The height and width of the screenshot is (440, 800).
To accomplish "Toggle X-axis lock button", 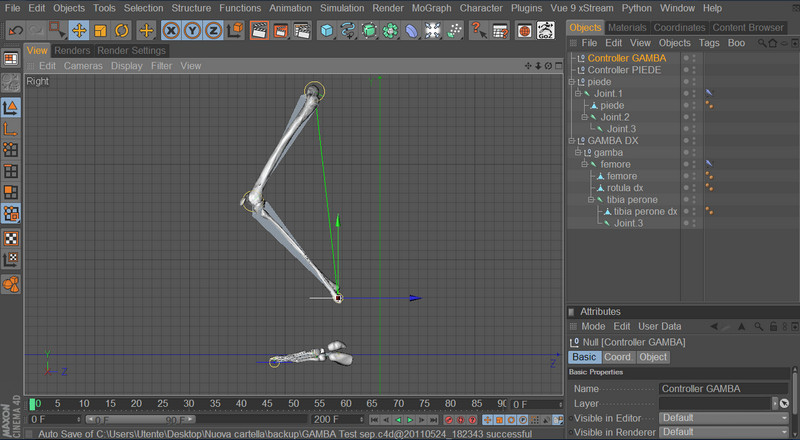I will [171, 31].
